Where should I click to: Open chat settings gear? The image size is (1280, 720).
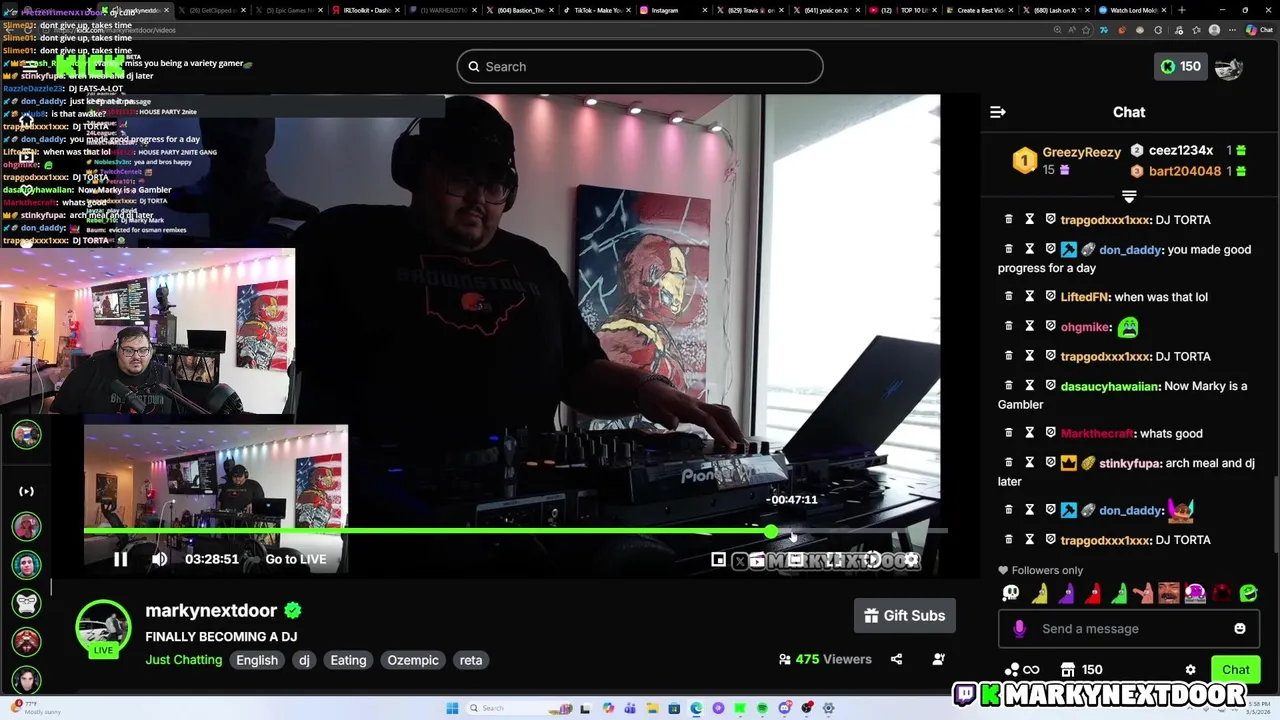[x=1190, y=670]
